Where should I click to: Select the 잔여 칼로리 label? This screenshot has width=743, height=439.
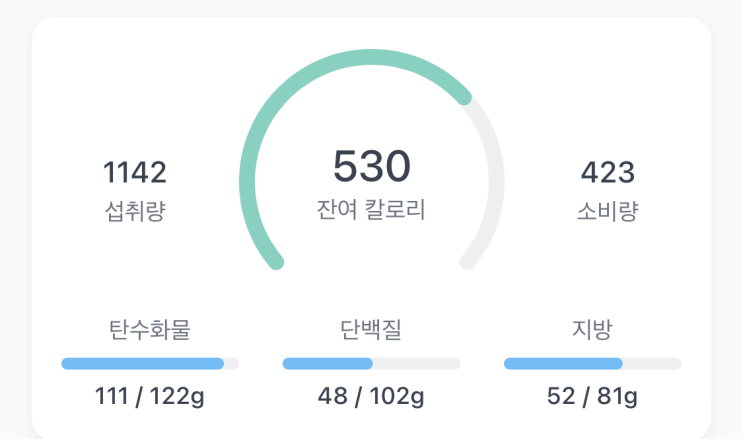(x=371, y=211)
